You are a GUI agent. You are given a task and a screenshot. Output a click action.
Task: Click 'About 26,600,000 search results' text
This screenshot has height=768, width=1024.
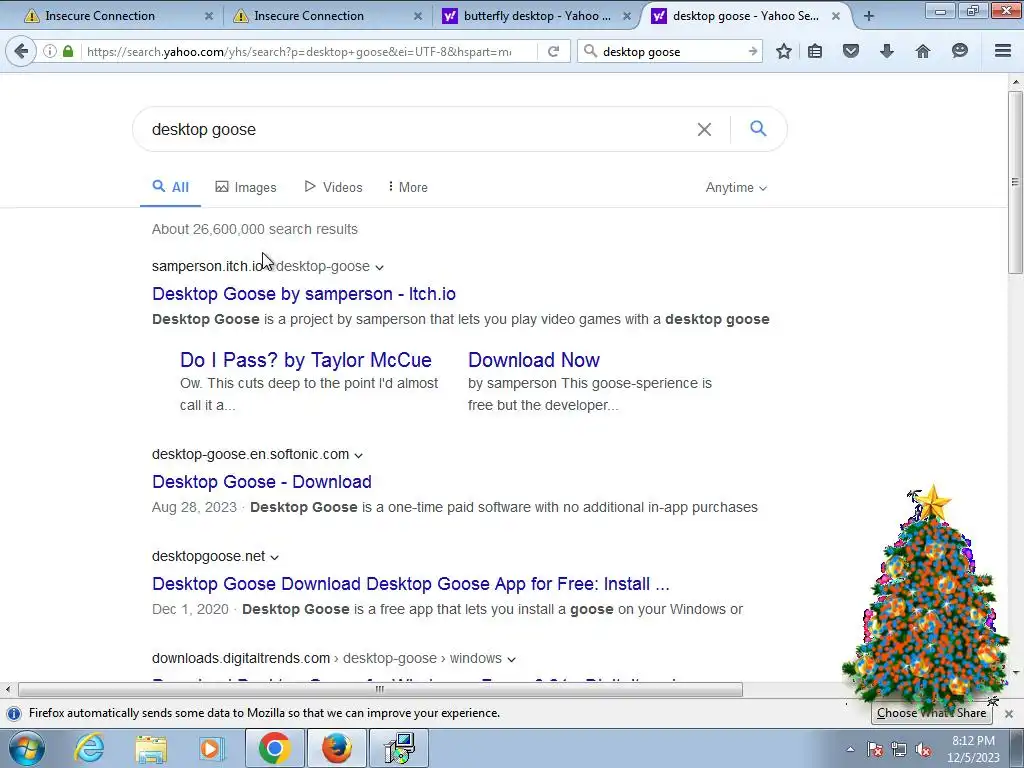255,229
